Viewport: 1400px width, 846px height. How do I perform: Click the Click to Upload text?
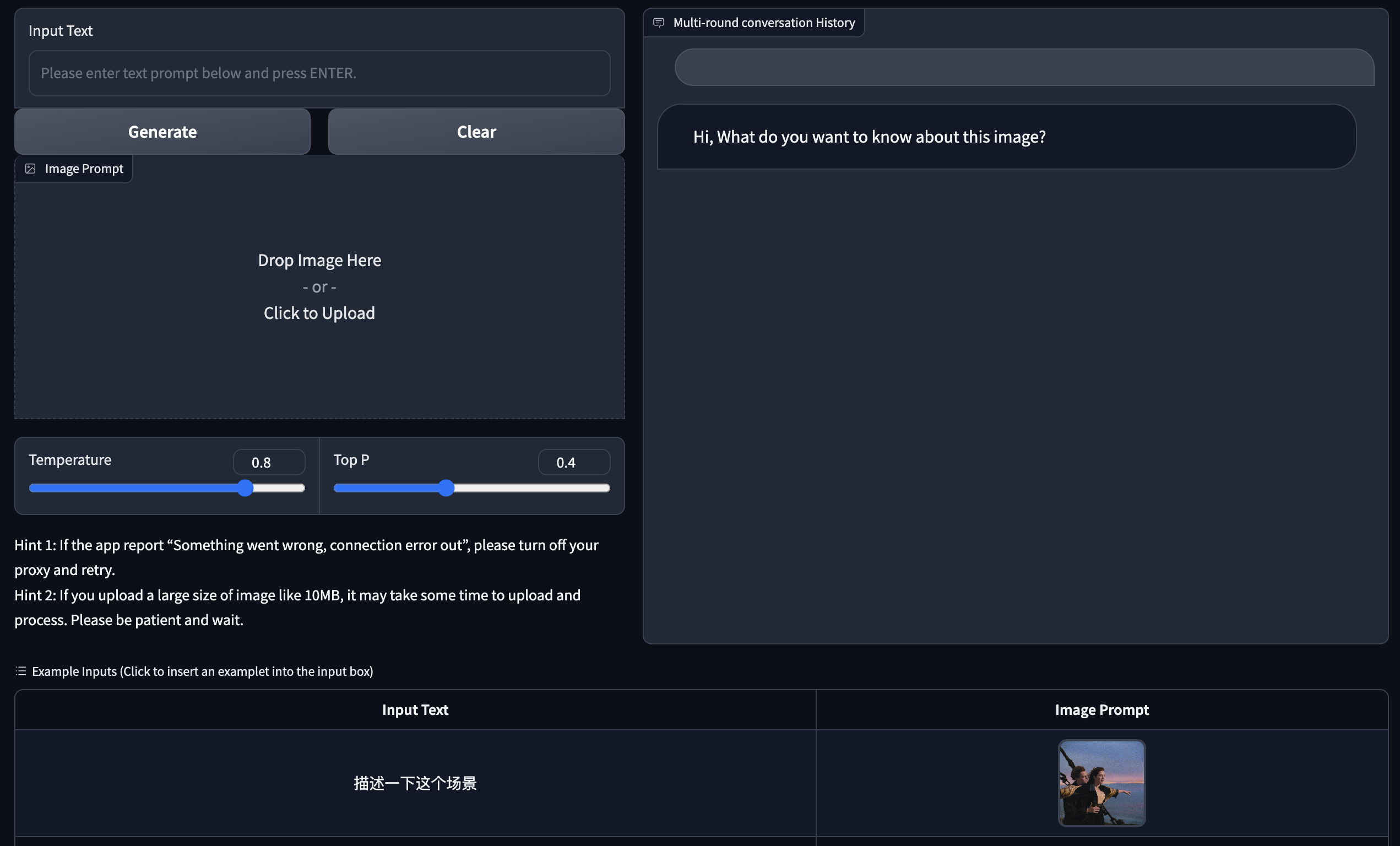tap(319, 313)
